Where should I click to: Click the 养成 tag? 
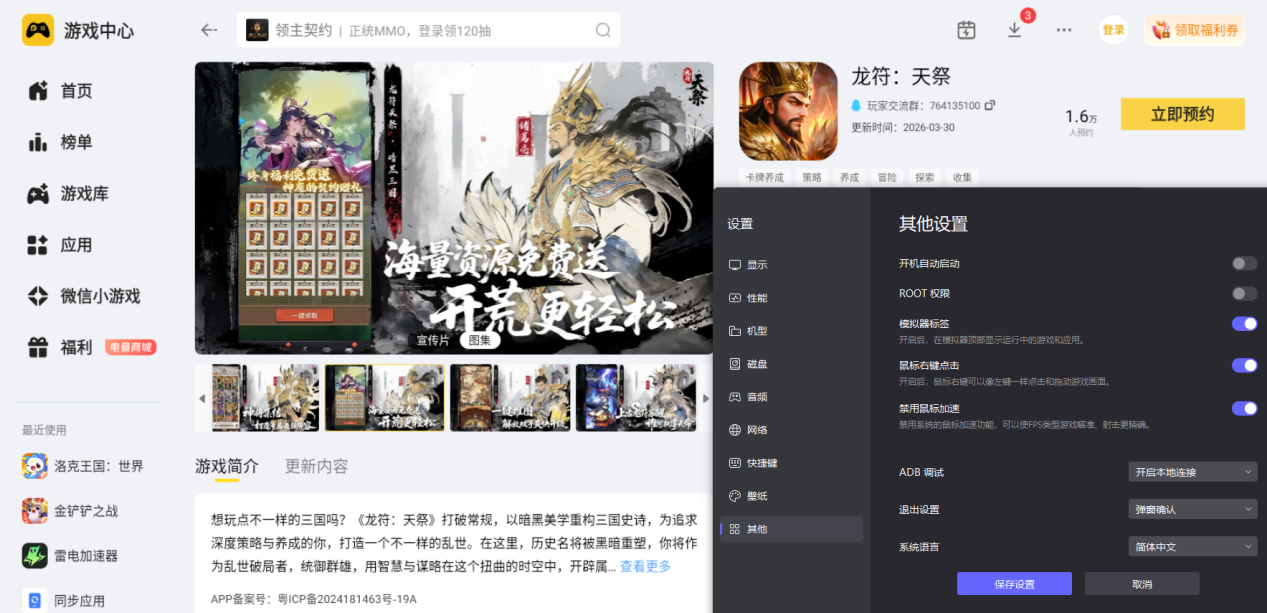pos(849,177)
